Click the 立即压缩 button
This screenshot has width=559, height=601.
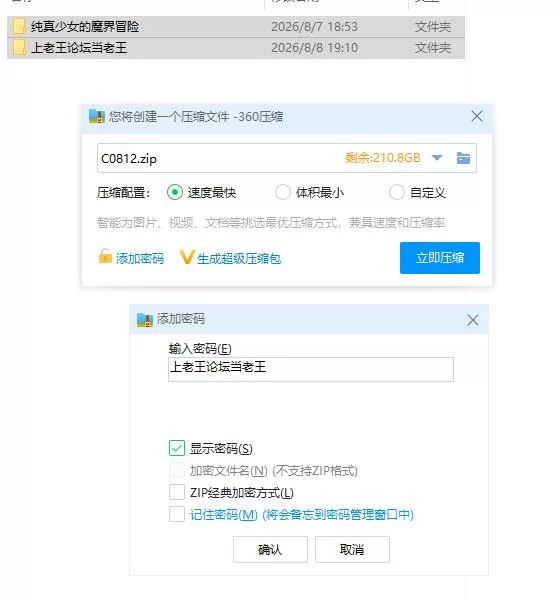click(440, 258)
